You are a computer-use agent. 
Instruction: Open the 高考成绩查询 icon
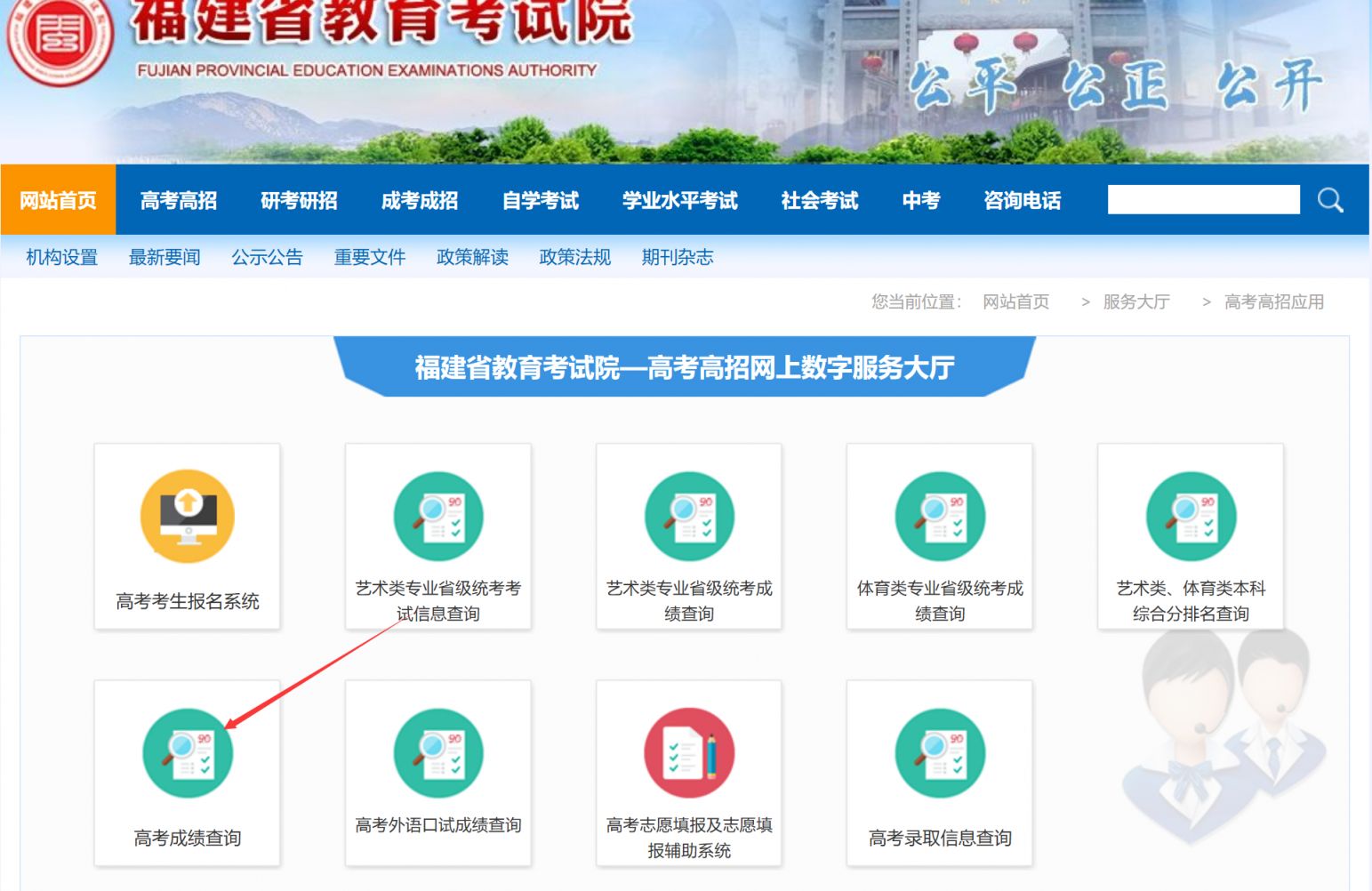click(x=188, y=753)
